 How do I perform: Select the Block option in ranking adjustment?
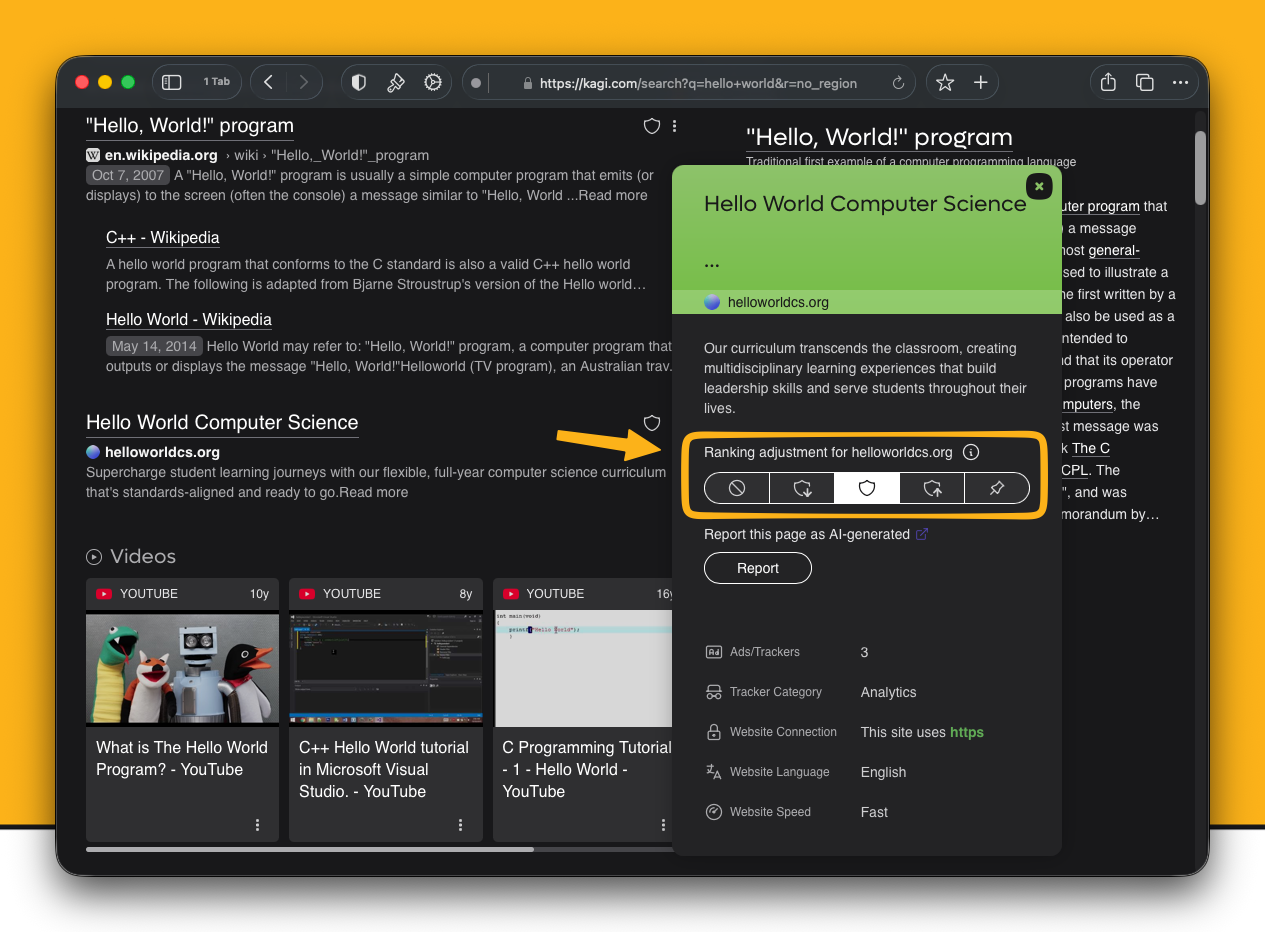(x=737, y=488)
